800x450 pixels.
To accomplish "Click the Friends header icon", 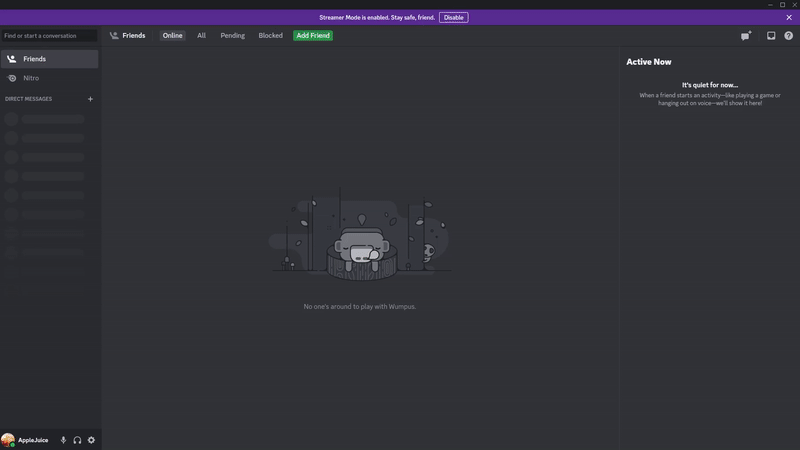I will tap(114, 36).
